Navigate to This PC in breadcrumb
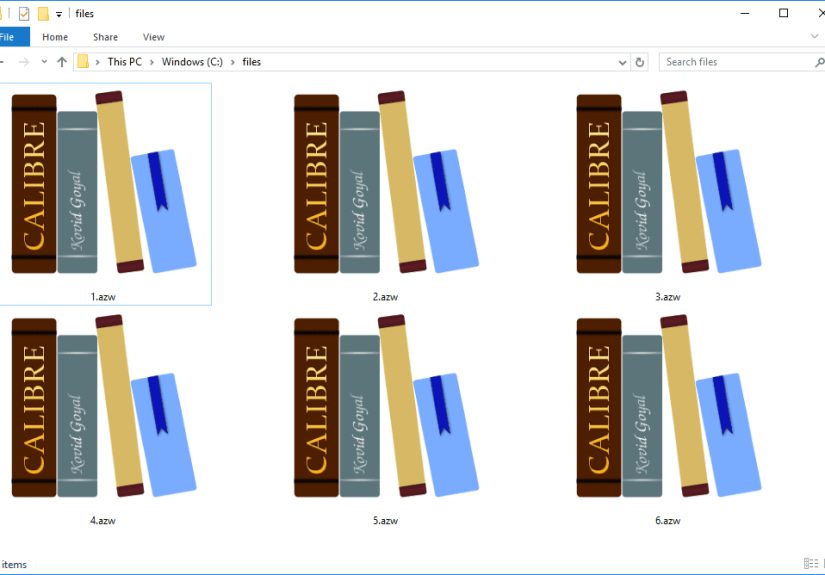This screenshot has height=575, width=825. coord(125,62)
